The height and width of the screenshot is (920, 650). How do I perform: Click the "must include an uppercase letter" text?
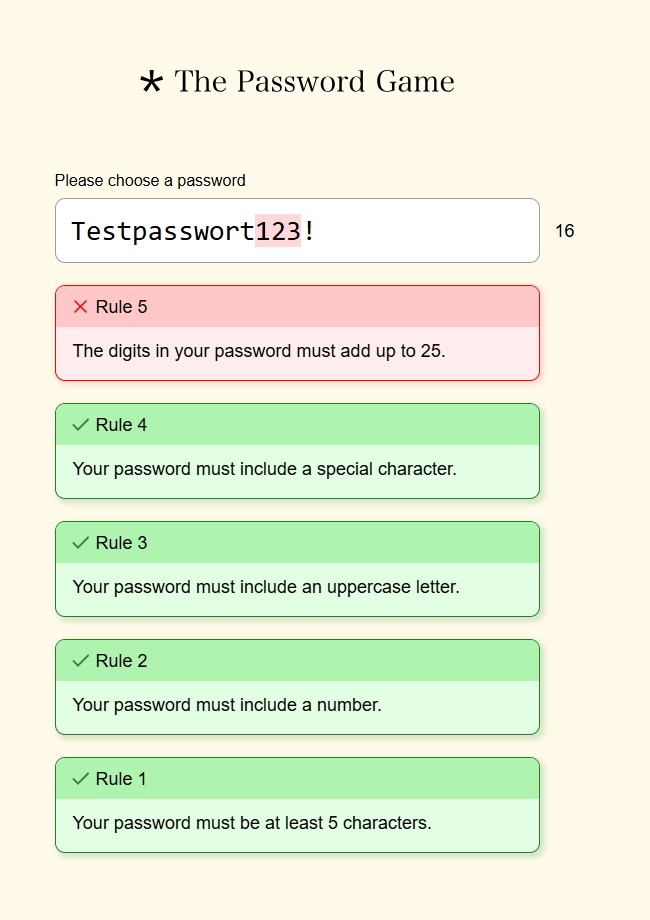266,587
